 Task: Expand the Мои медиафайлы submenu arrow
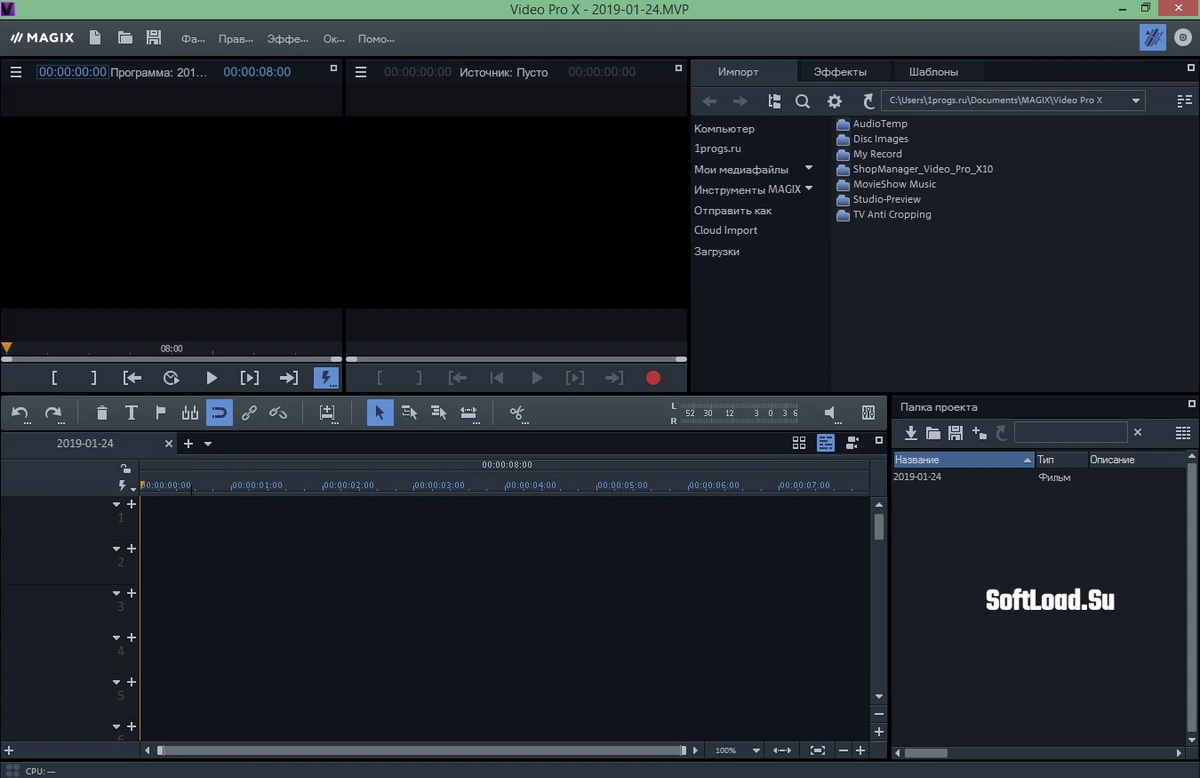[x=809, y=168]
